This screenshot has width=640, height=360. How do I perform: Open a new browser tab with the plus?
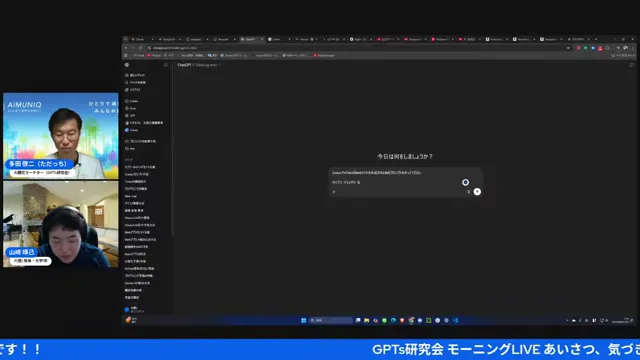pyautogui.click(x=596, y=39)
